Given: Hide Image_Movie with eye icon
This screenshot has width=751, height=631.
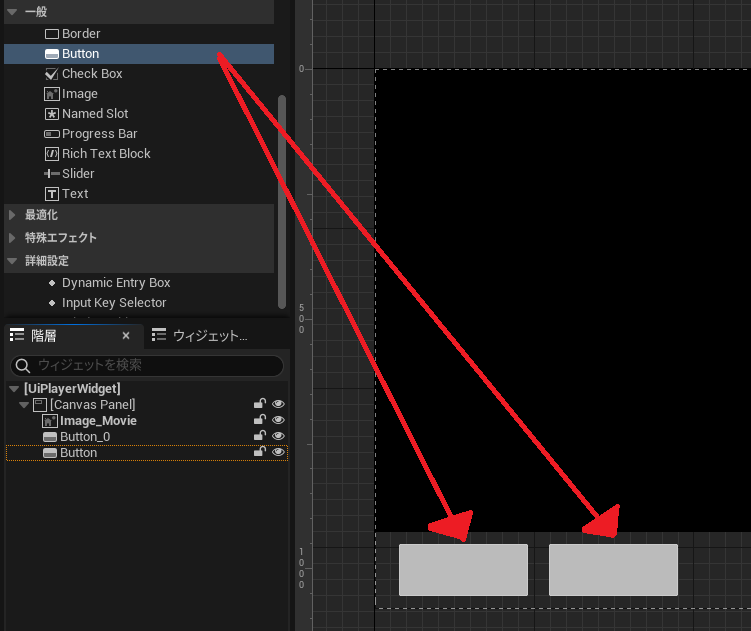Looking at the screenshot, I should click(278, 420).
